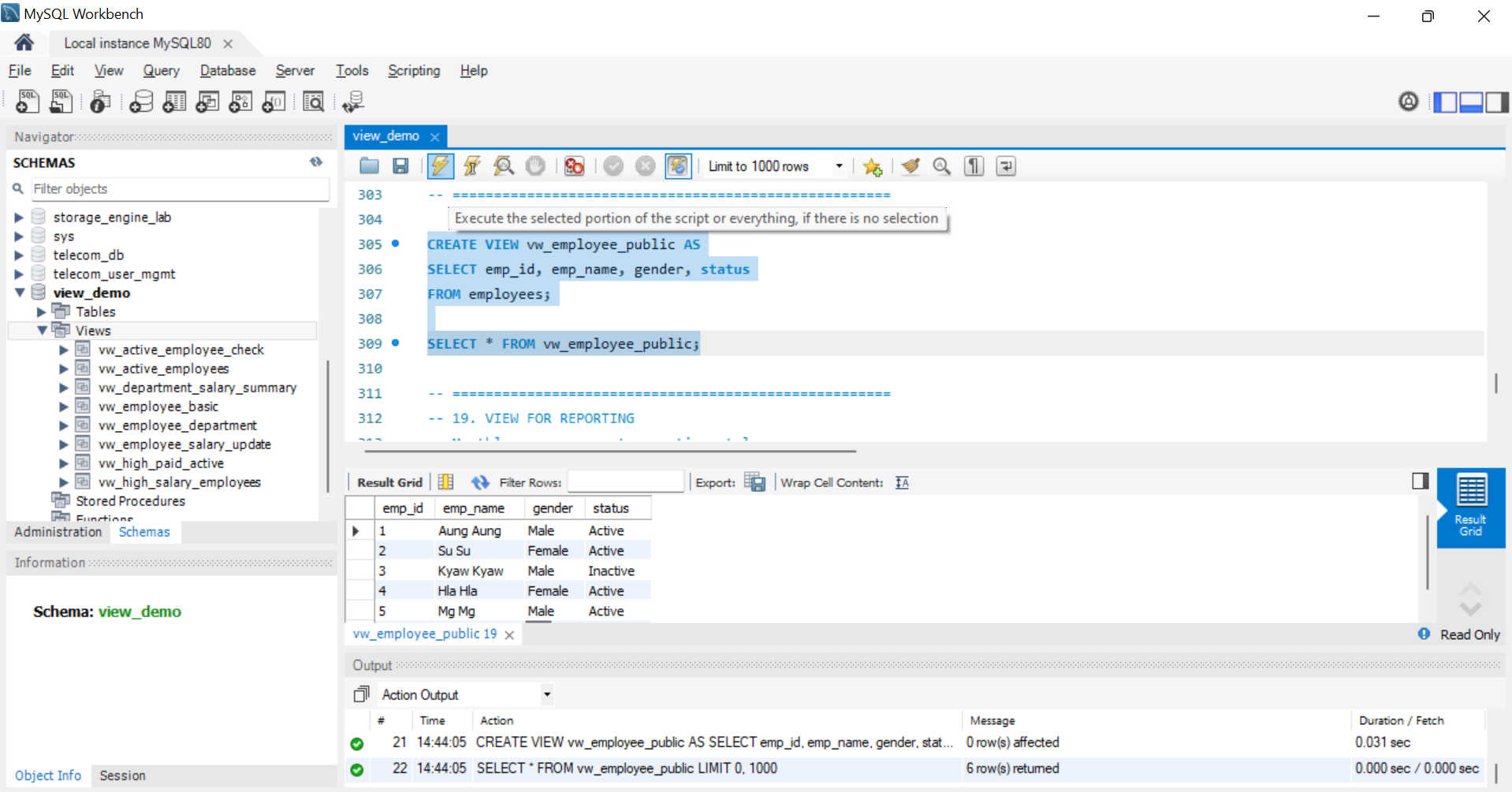Commit transaction check icon
This screenshot has height=792, width=1512.
point(613,166)
